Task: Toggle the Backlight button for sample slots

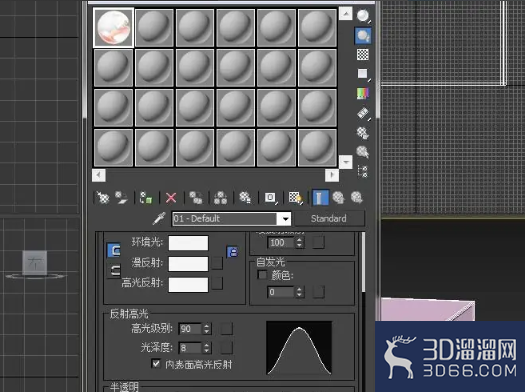Action: pos(363,35)
